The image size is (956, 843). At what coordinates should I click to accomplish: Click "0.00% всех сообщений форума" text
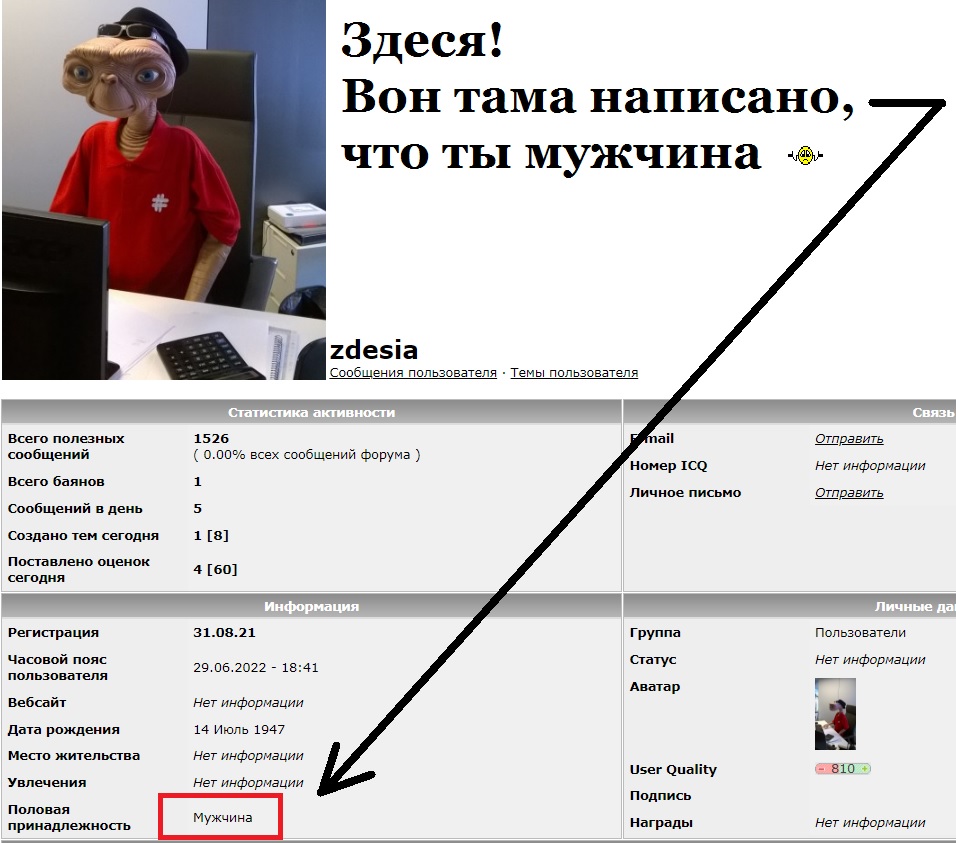click(307, 455)
